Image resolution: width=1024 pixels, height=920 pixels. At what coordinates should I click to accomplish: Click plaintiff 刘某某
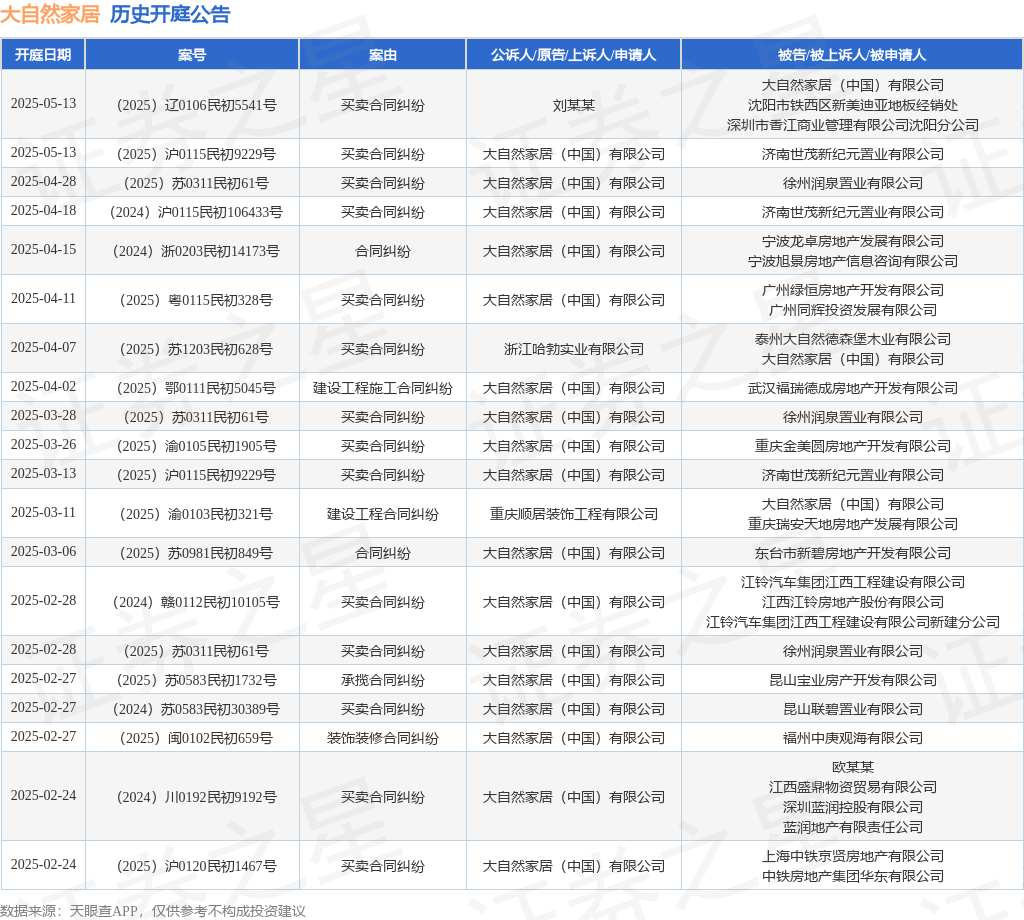coord(573,105)
